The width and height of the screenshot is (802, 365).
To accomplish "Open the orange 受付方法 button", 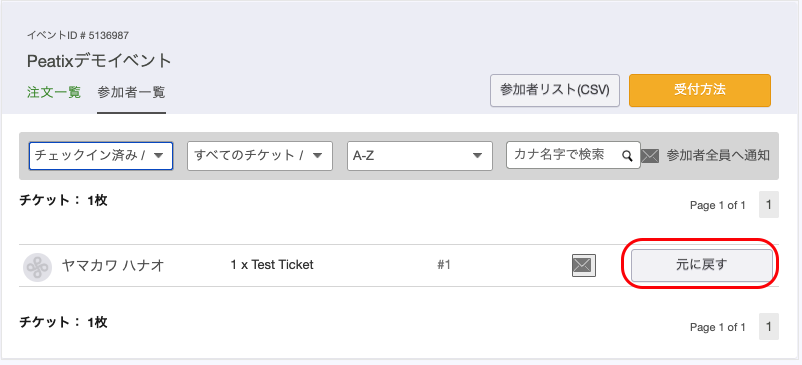I will coord(700,90).
